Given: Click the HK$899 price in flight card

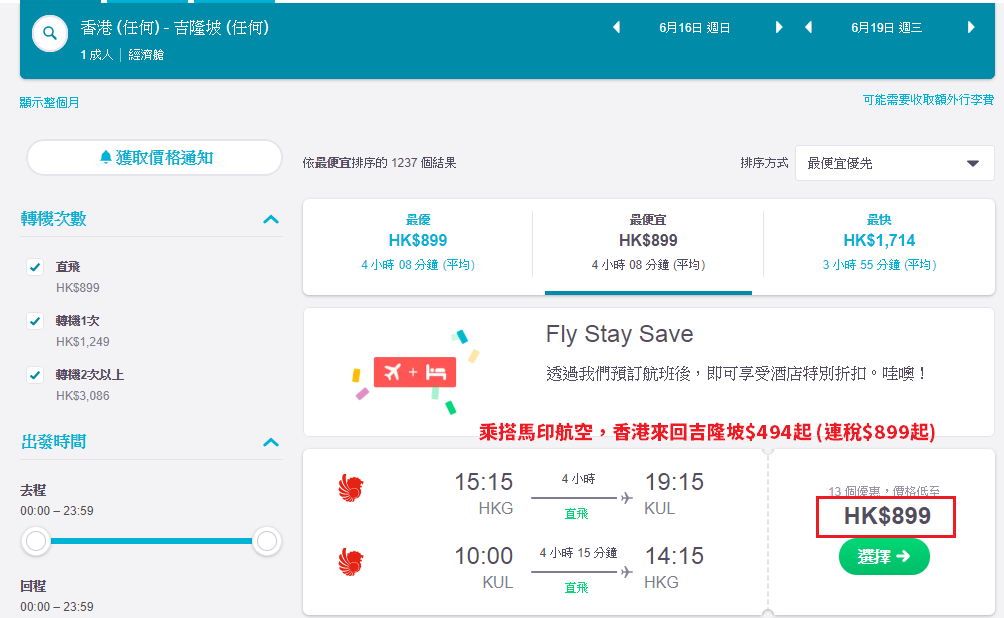Looking at the screenshot, I should point(887,516).
